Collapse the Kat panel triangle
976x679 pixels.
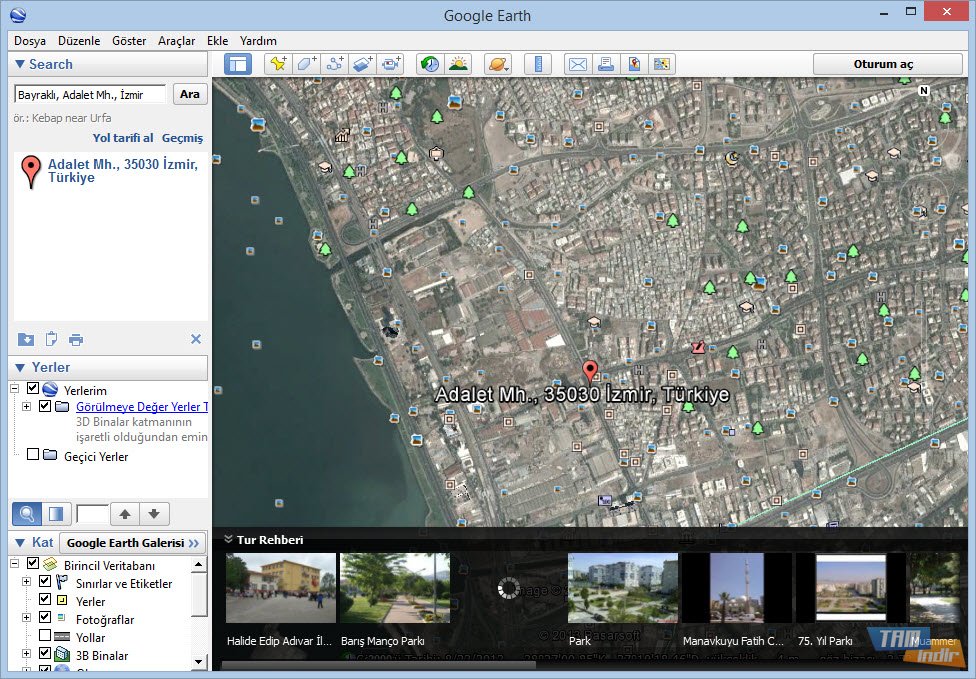coord(20,543)
